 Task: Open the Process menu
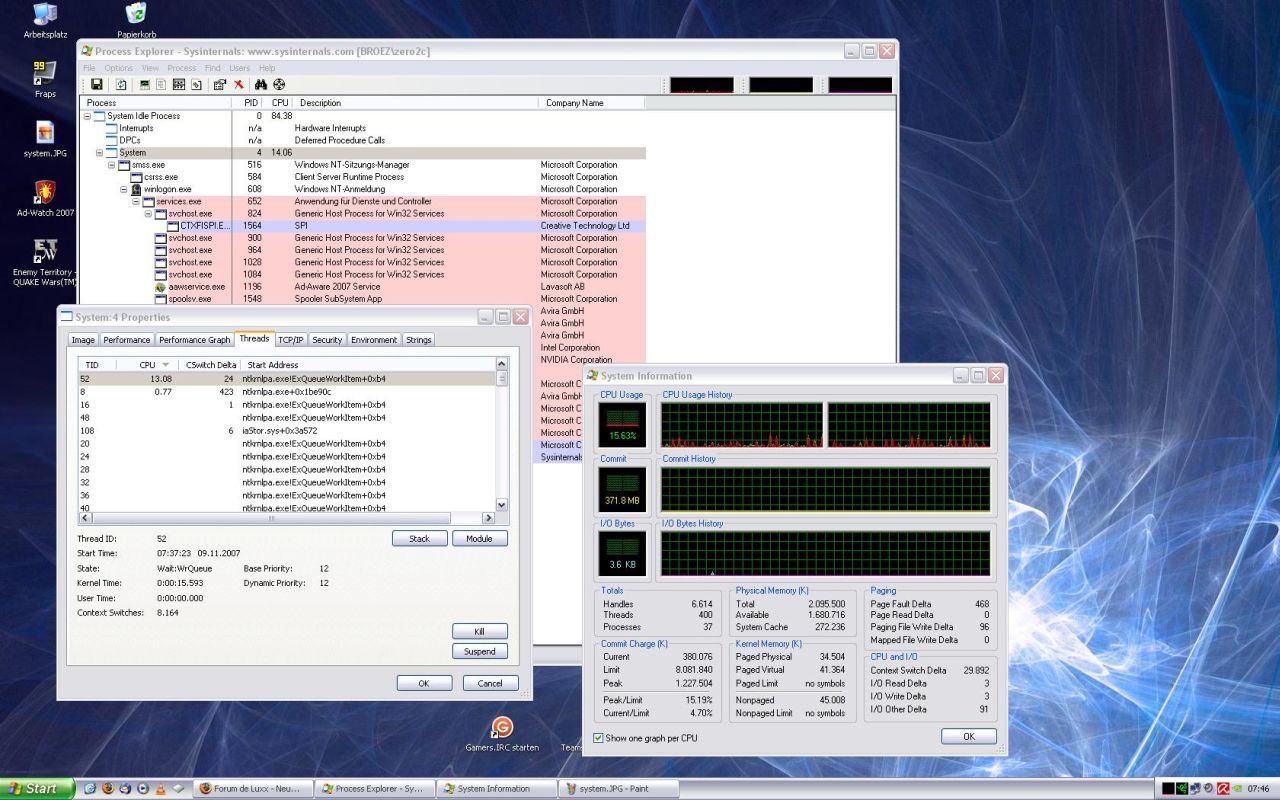coord(181,68)
